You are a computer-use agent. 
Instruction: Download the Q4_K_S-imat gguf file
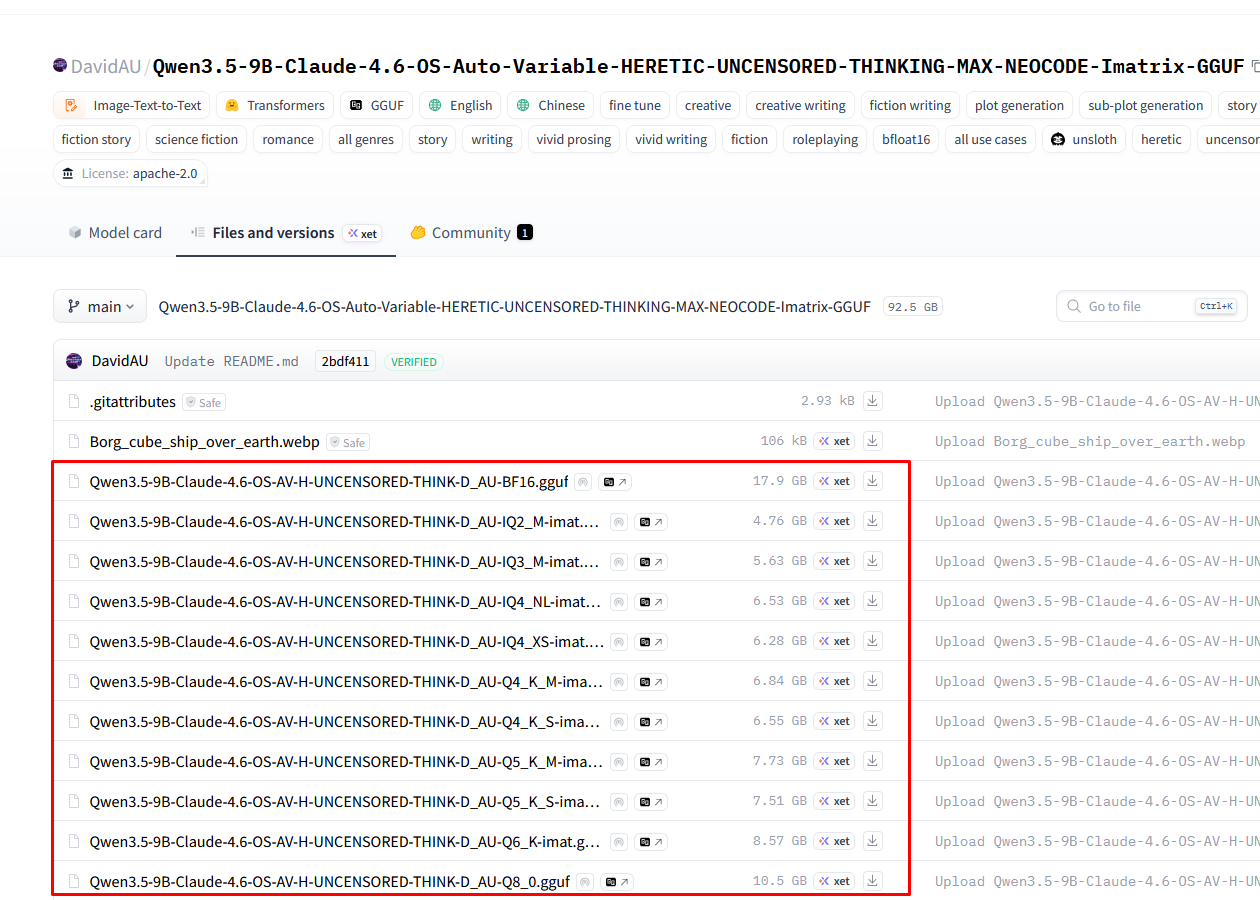[873, 721]
